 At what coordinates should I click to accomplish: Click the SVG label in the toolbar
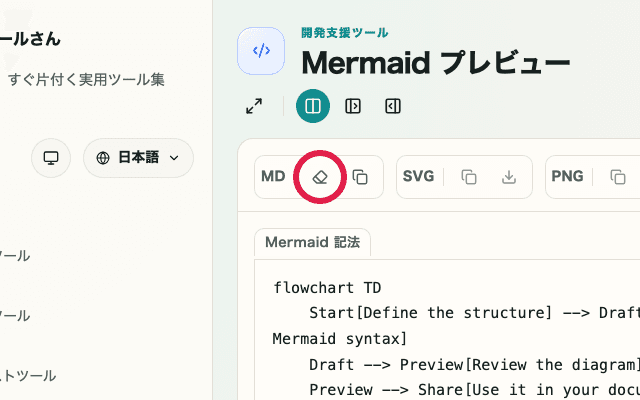[x=418, y=176]
